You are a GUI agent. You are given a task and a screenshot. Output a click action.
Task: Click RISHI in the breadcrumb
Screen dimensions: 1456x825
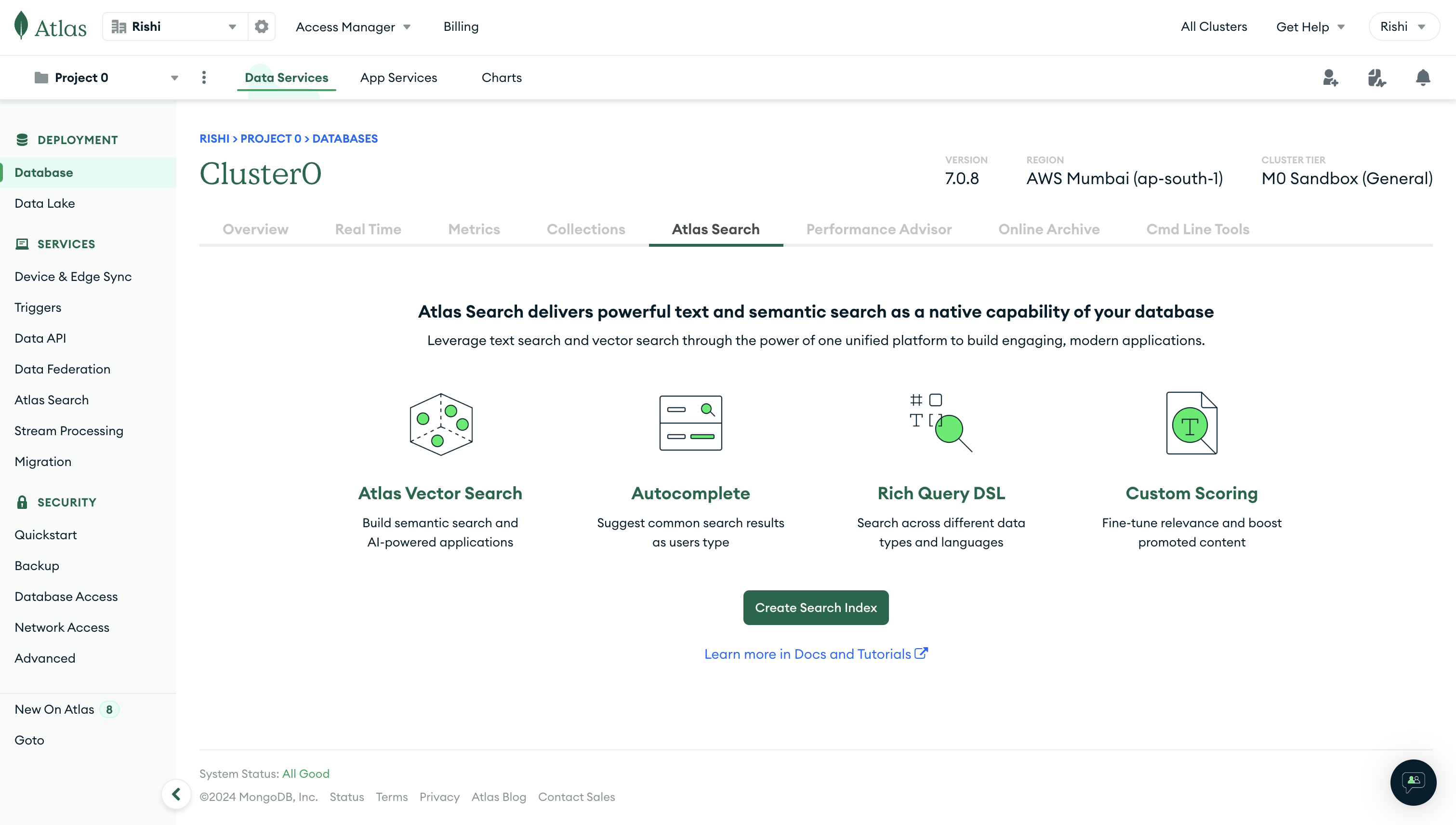(214, 139)
